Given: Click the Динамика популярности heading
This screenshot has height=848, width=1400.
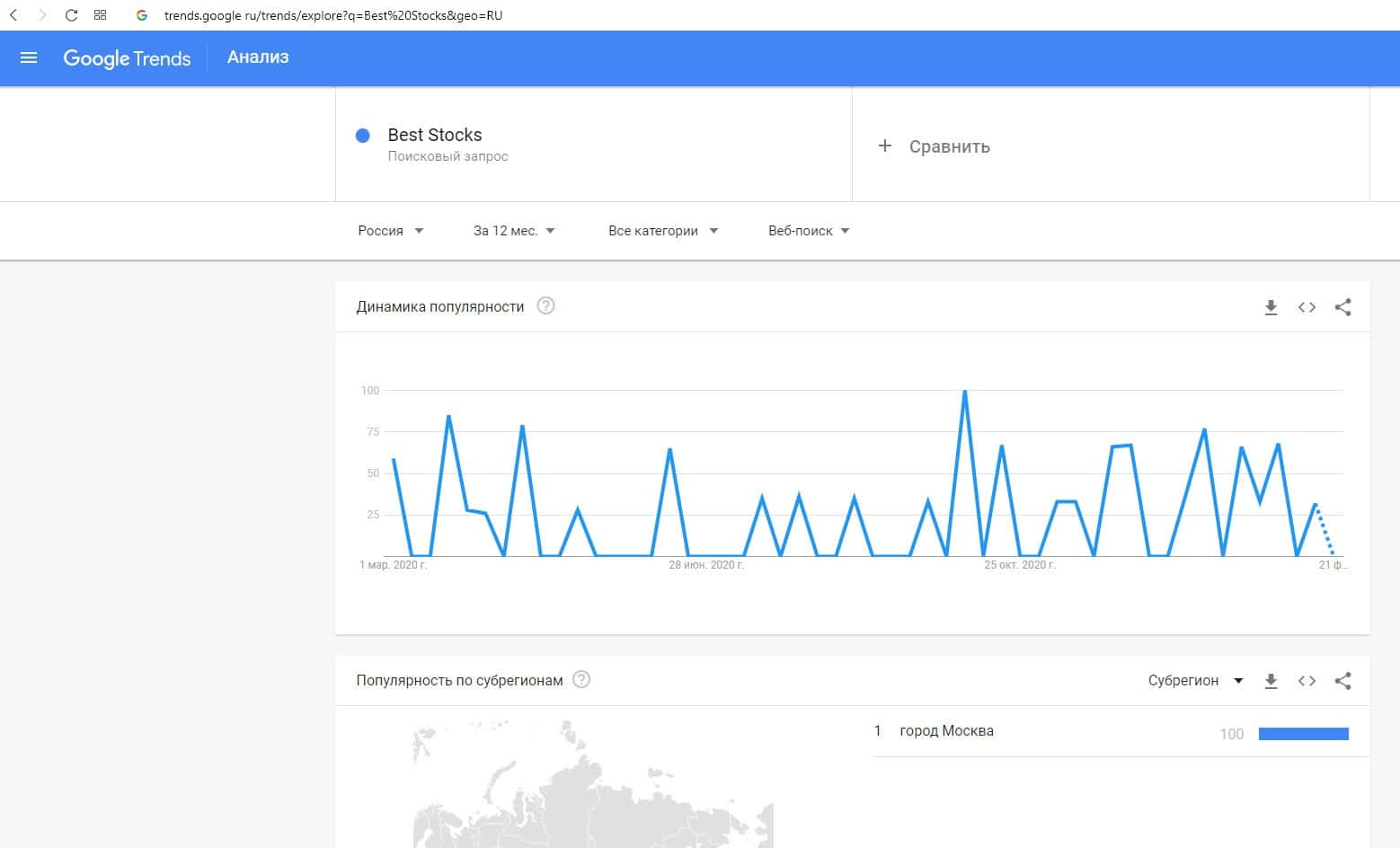Looking at the screenshot, I should [x=440, y=306].
